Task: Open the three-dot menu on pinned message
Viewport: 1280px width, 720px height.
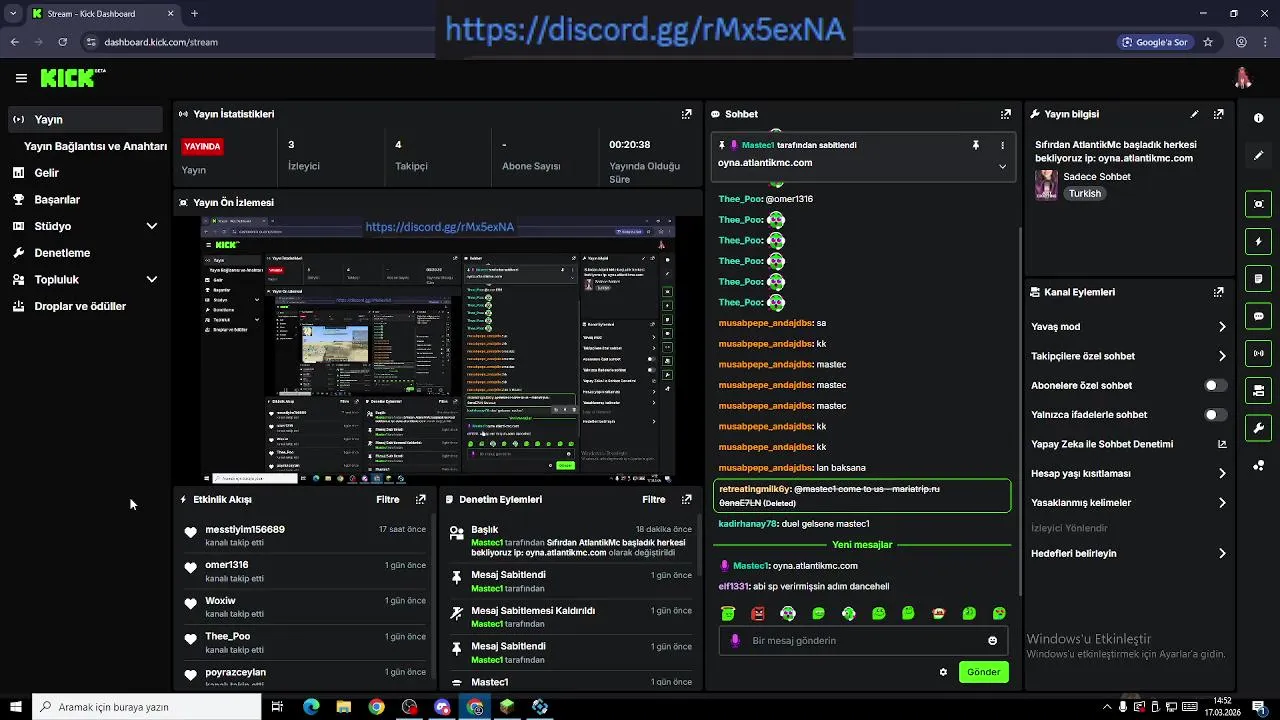Action: click(x=1002, y=145)
